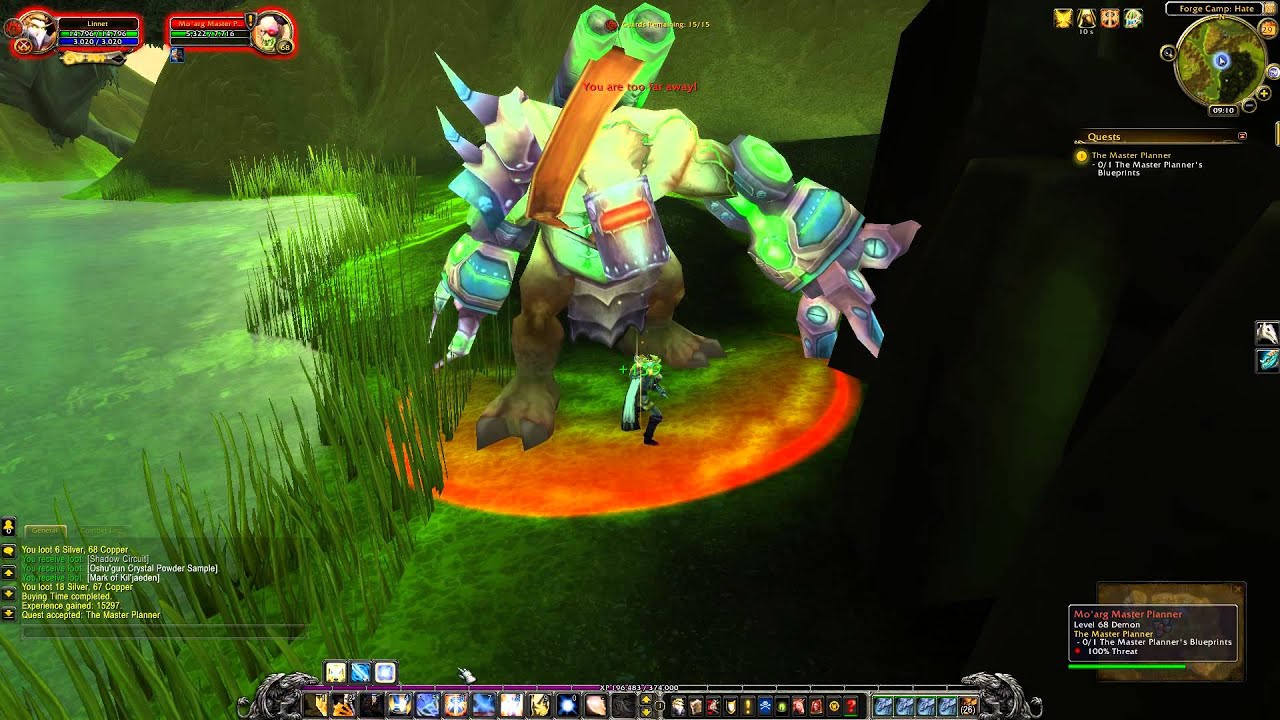
Task: Select the Mo'arg Master Planner target portrait
Action: click(x=270, y=32)
